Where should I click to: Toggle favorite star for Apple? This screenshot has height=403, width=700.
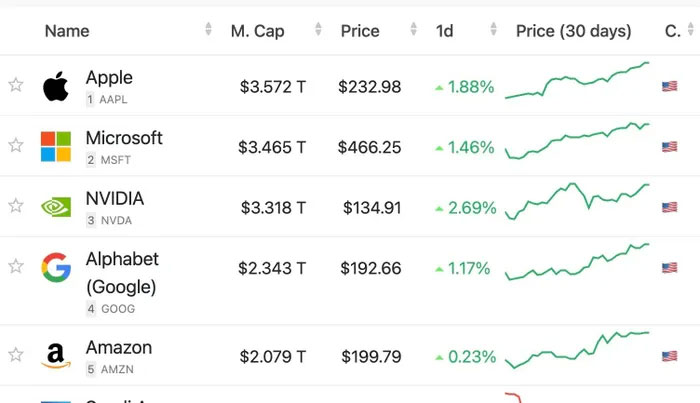(x=16, y=86)
